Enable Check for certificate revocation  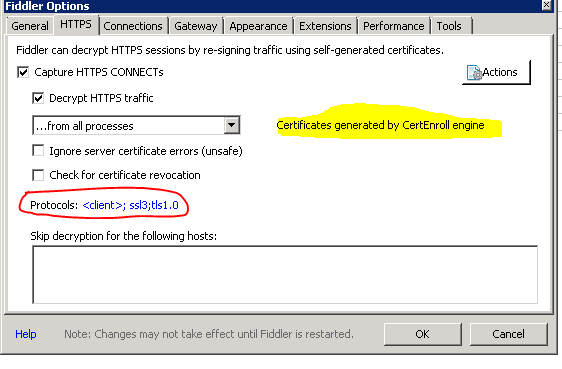38,175
